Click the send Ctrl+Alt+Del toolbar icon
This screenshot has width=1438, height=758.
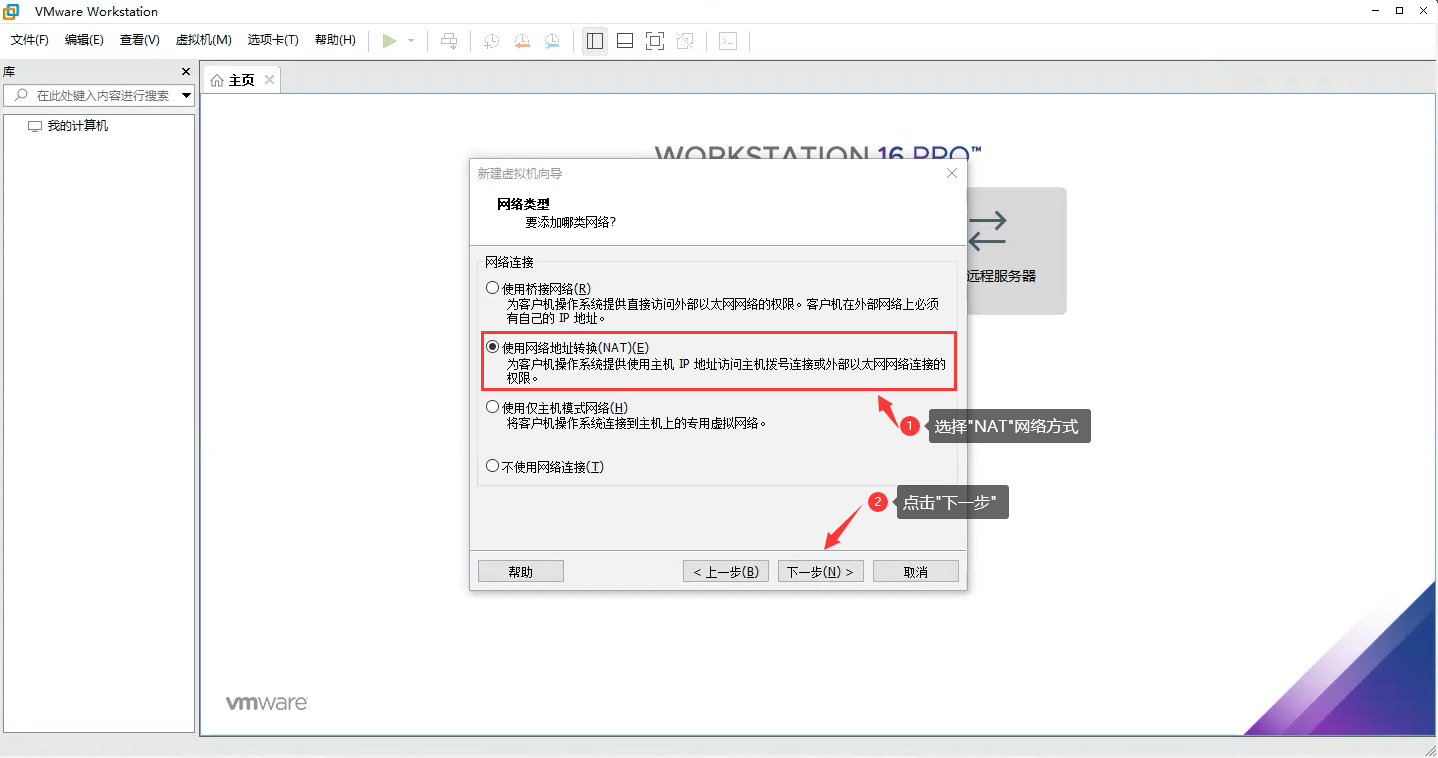point(449,41)
